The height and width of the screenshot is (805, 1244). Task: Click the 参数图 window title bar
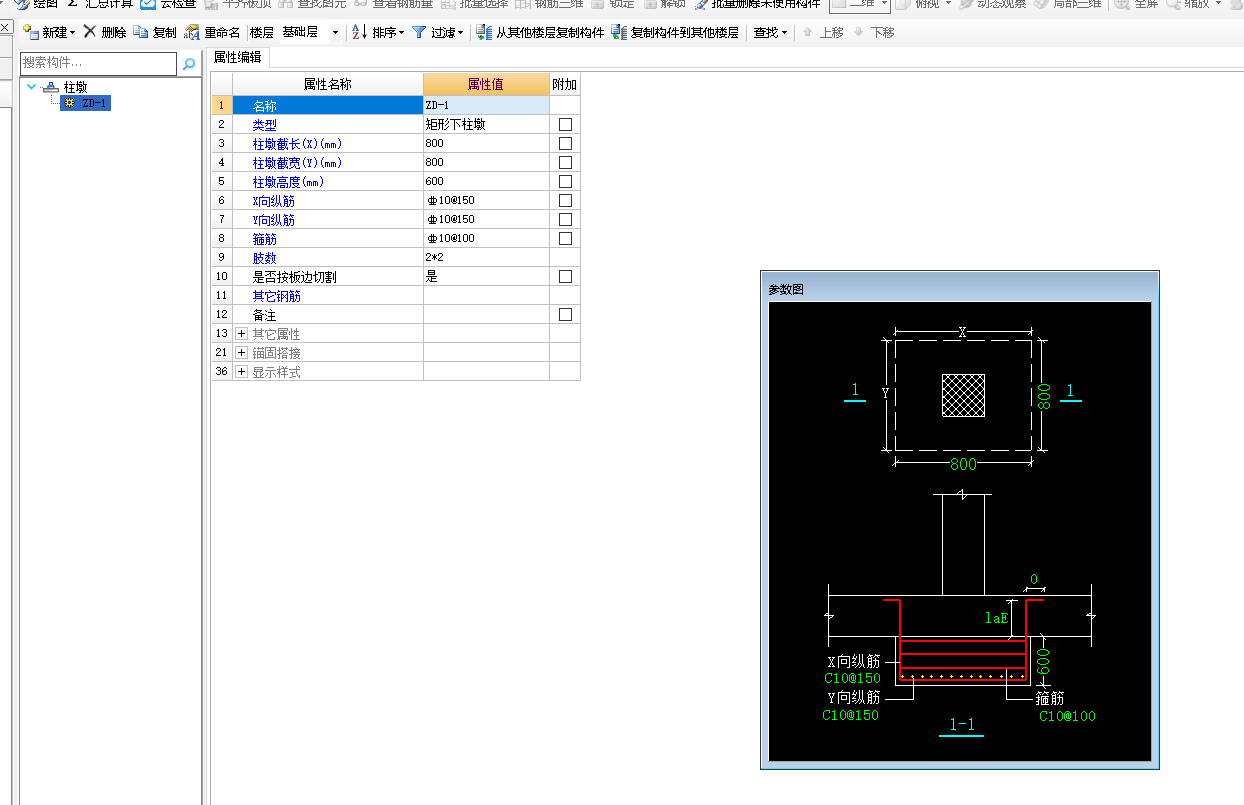click(x=960, y=289)
